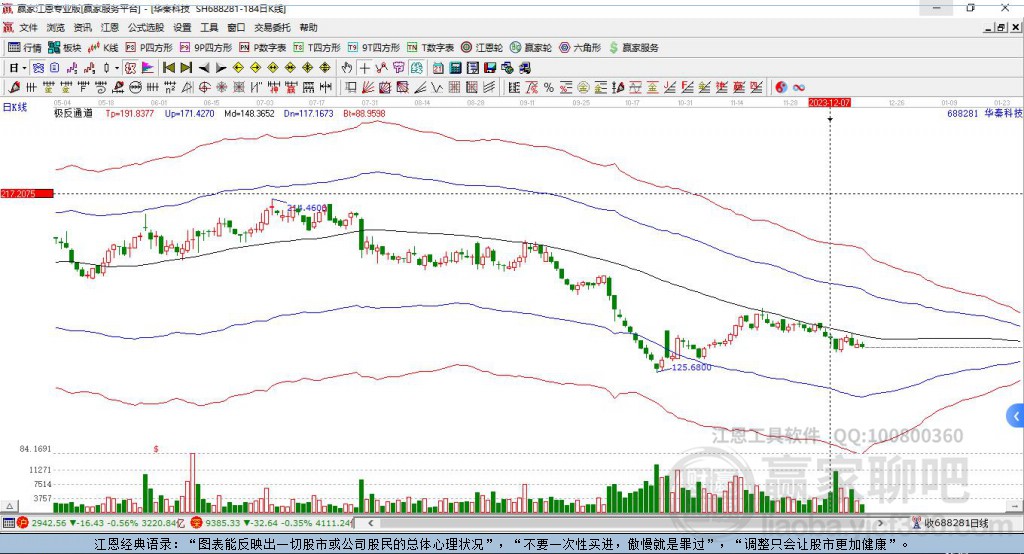
Task: Click the 217.2075 red price tag
Action: pyautogui.click(x=27, y=193)
